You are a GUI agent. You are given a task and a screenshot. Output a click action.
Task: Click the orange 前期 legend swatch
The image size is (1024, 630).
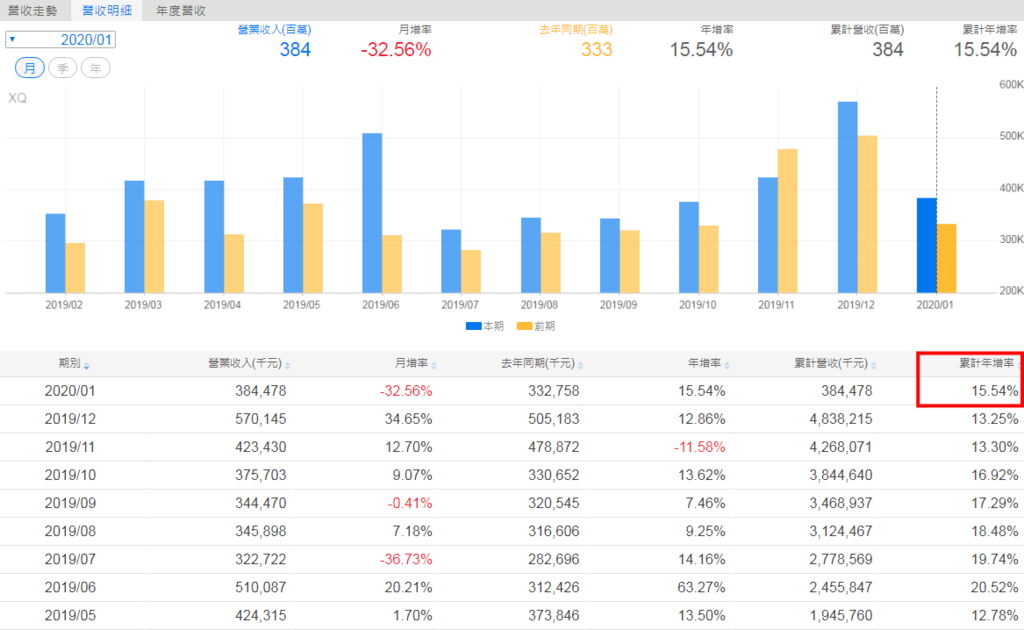click(524, 326)
